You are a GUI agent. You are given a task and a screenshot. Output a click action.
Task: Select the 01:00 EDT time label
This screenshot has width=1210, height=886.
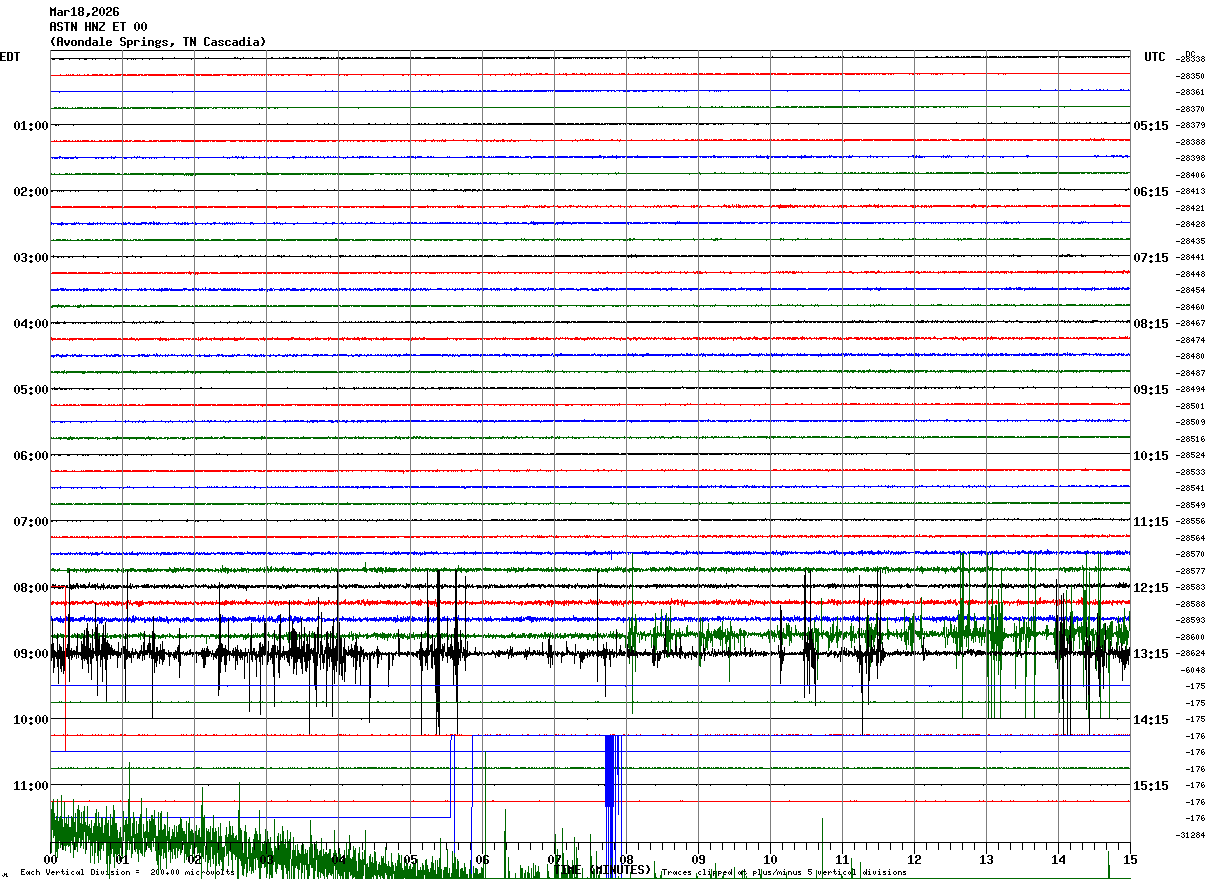click(30, 126)
